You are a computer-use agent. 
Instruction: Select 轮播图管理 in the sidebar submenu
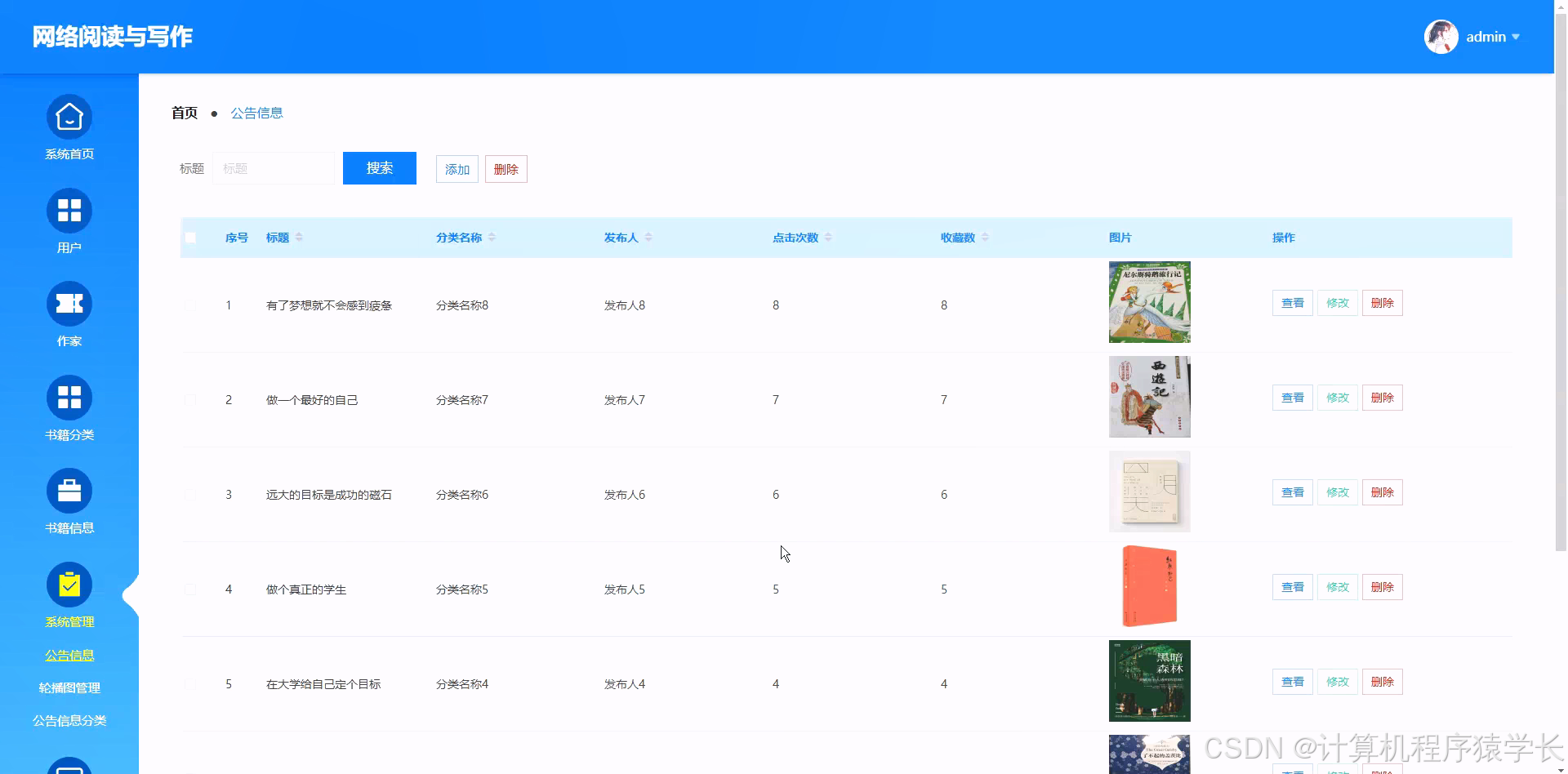point(69,687)
